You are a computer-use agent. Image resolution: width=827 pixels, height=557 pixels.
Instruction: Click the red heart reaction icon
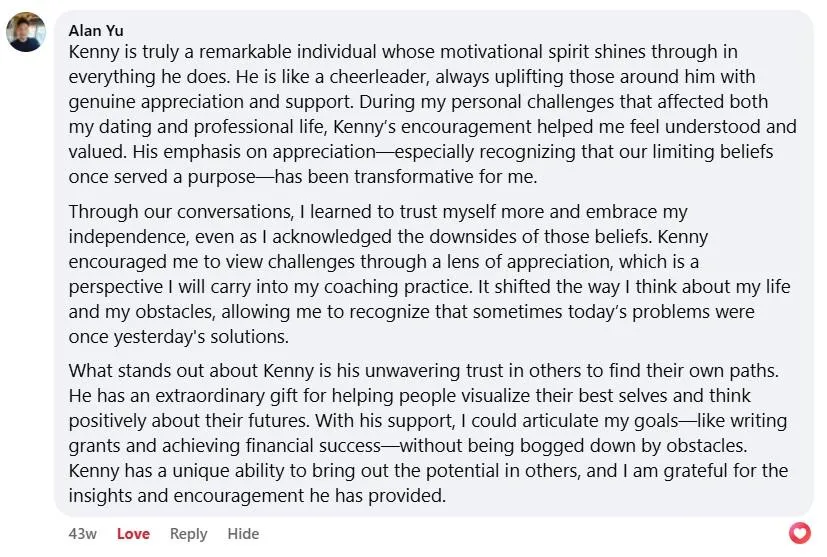click(x=800, y=533)
